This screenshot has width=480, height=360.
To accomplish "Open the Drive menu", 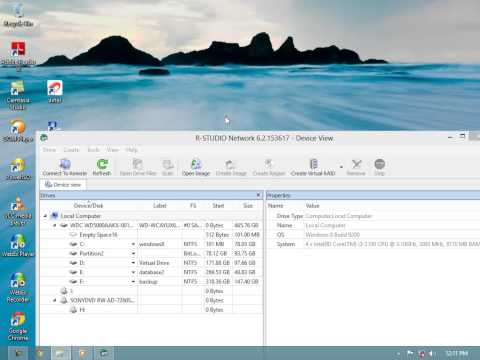I will pos(49,150).
